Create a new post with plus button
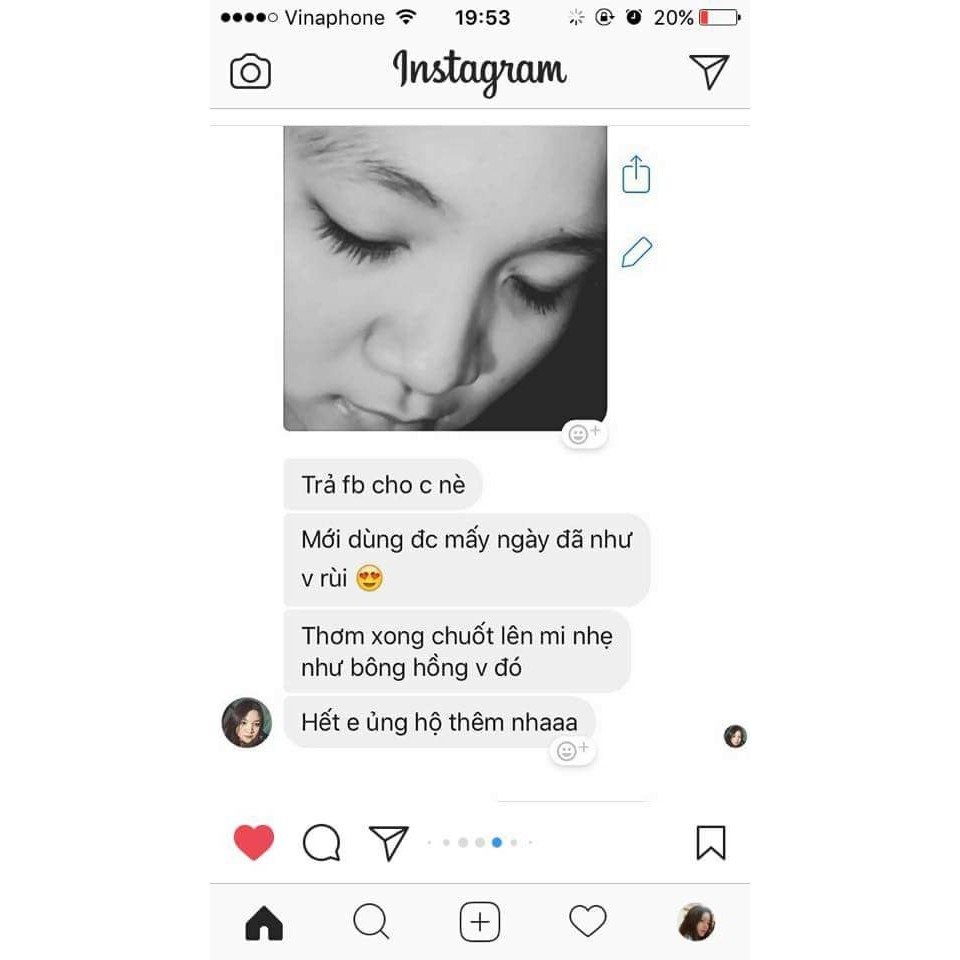The image size is (960, 960). (x=479, y=921)
